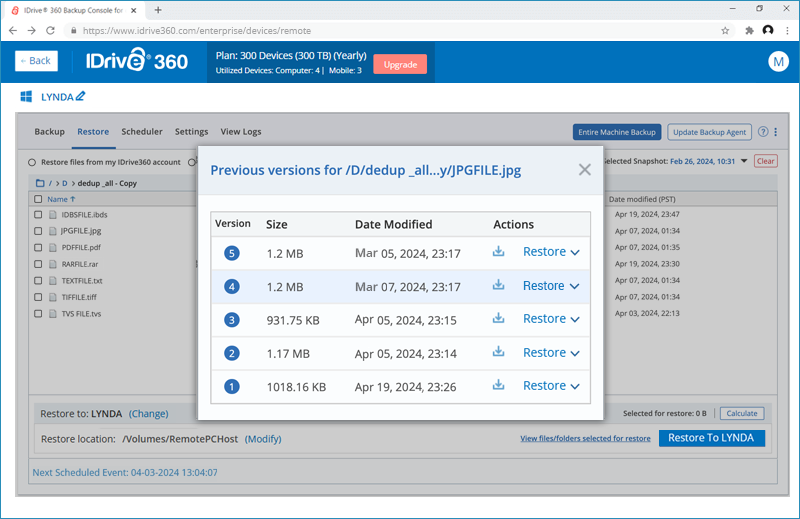This screenshot has width=800, height=519.
Task: Download version 5 of JPGFILE.jpg
Action: pos(498,252)
